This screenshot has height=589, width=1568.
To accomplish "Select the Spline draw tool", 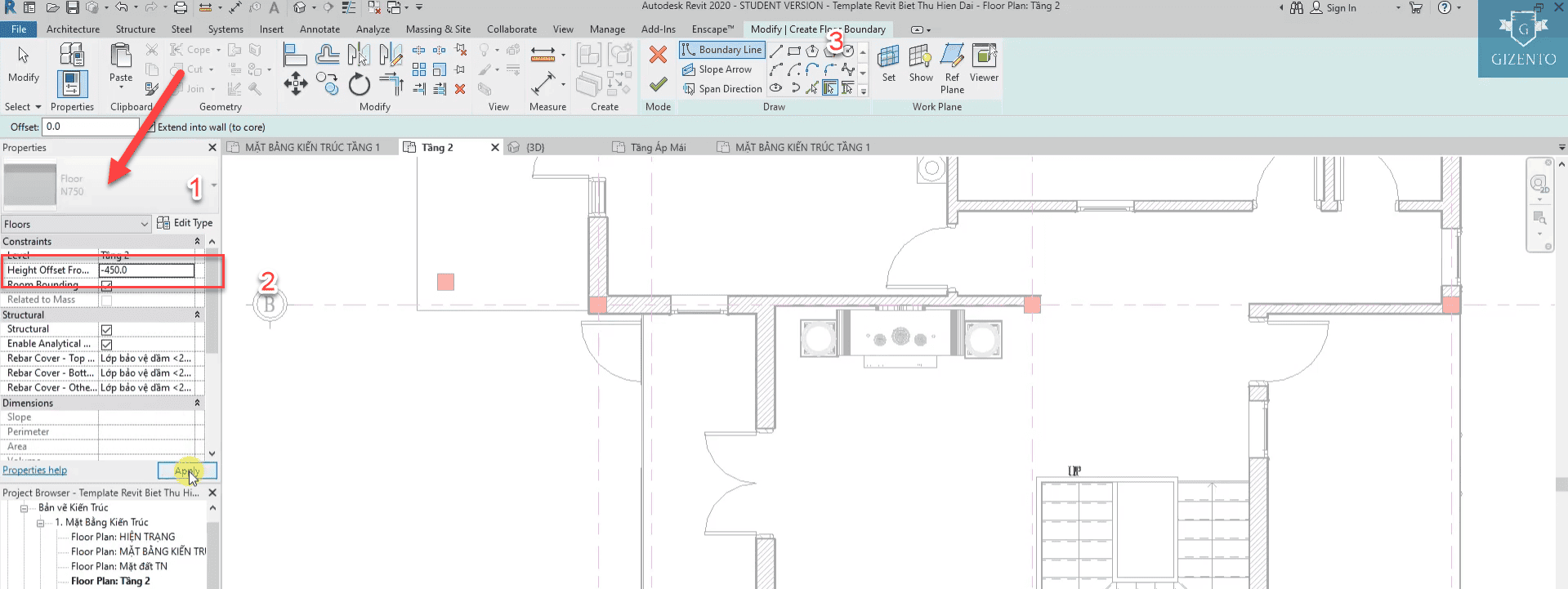I will [848, 69].
